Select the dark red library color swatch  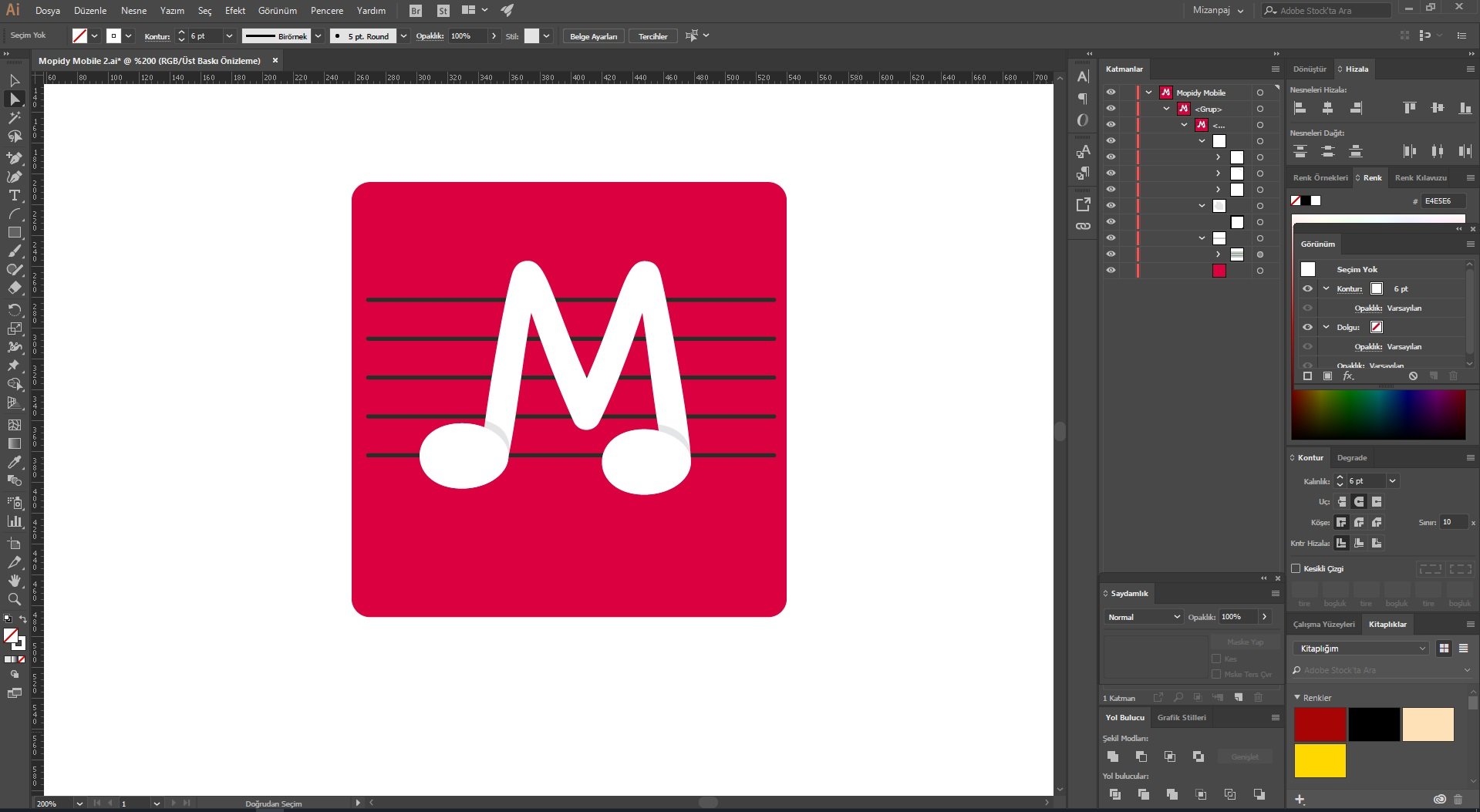(1320, 725)
